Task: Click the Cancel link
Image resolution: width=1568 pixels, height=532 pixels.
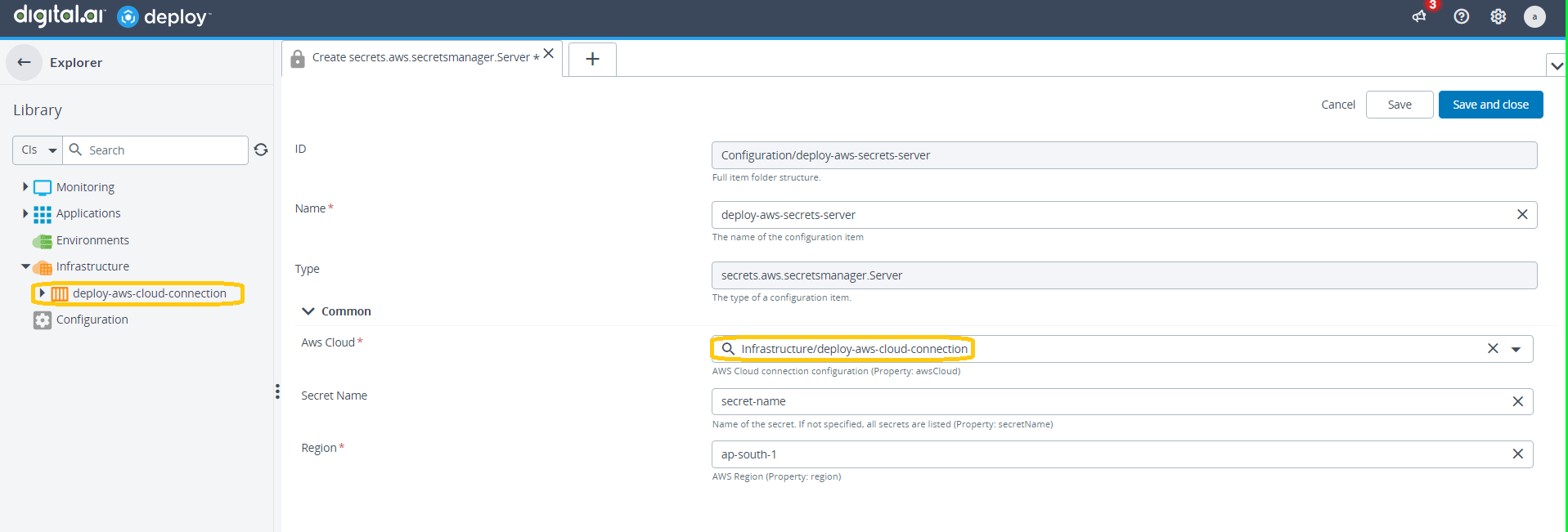Action: (1337, 105)
